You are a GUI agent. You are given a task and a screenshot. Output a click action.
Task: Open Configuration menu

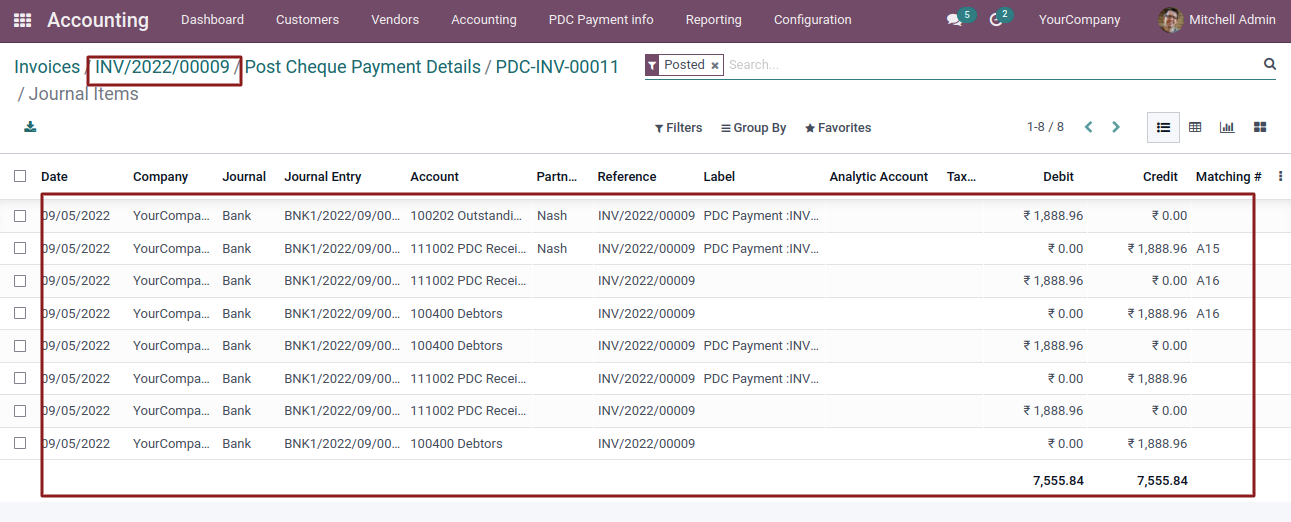(813, 20)
